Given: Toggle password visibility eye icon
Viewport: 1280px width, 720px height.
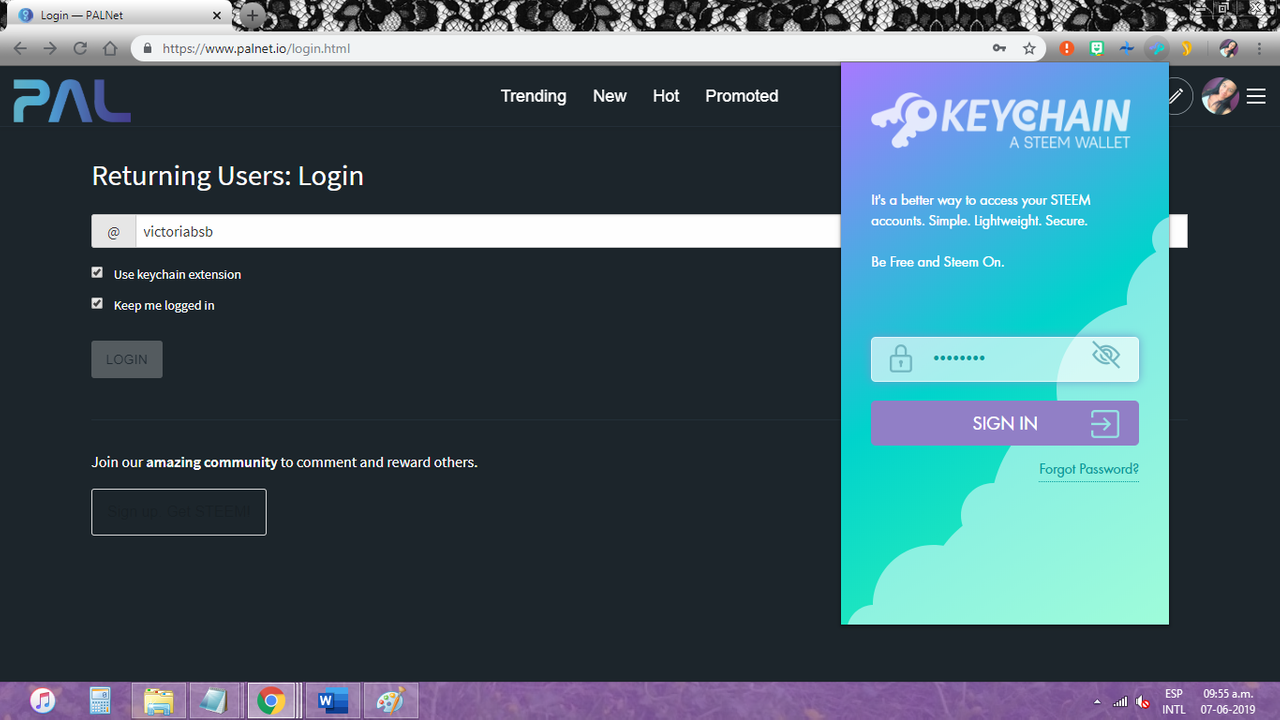Looking at the screenshot, I should (1106, 355).
